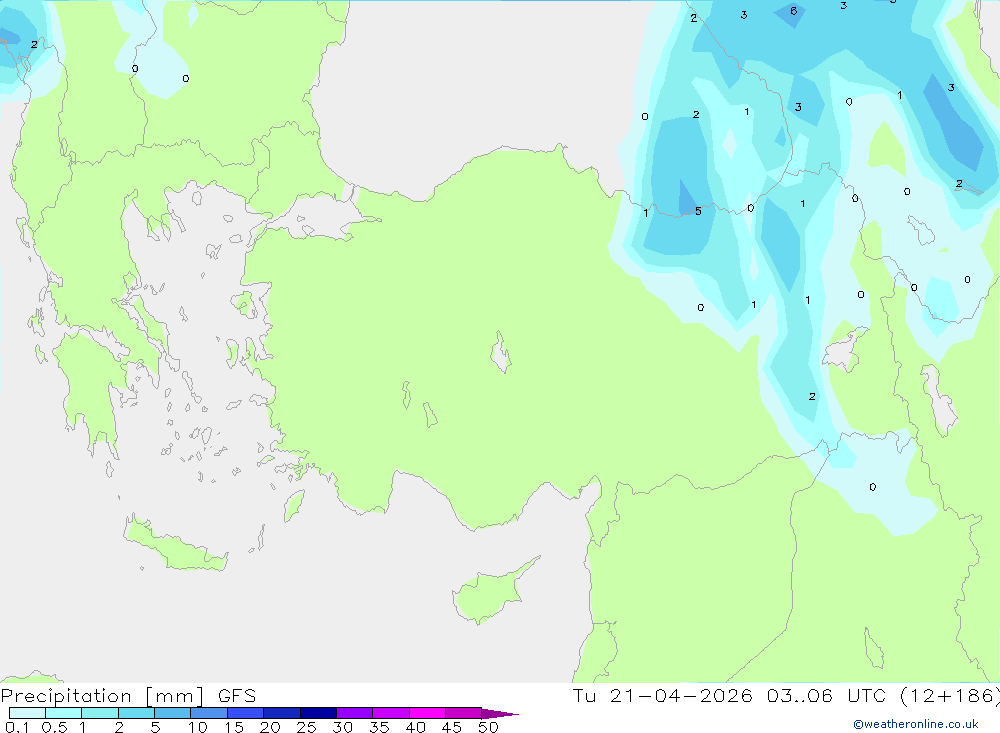1000x733 pixels.
Task: Click the legend label '35'
Action: 379,727
